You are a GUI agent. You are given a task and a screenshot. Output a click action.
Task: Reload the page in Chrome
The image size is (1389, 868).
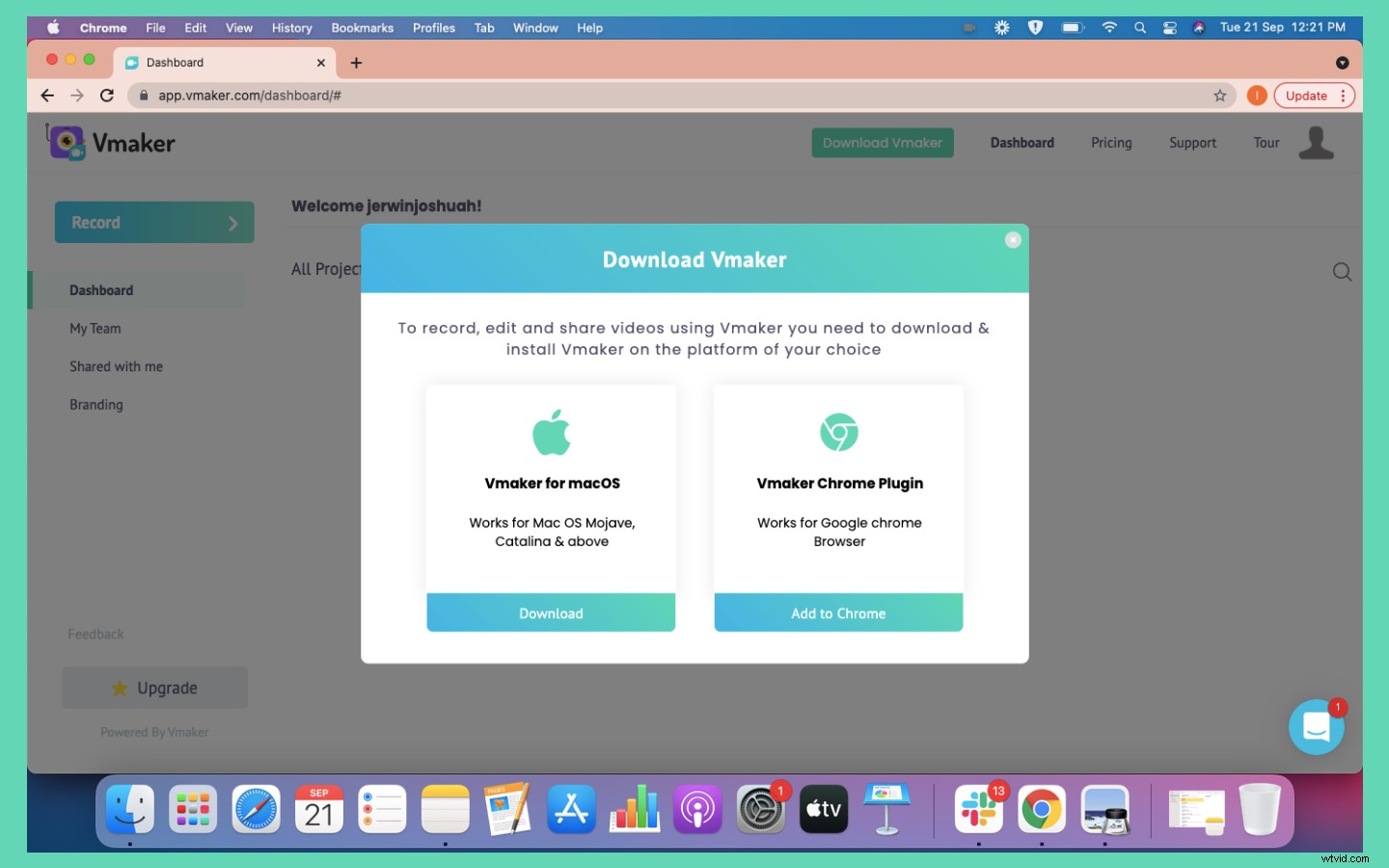point(107,95)
